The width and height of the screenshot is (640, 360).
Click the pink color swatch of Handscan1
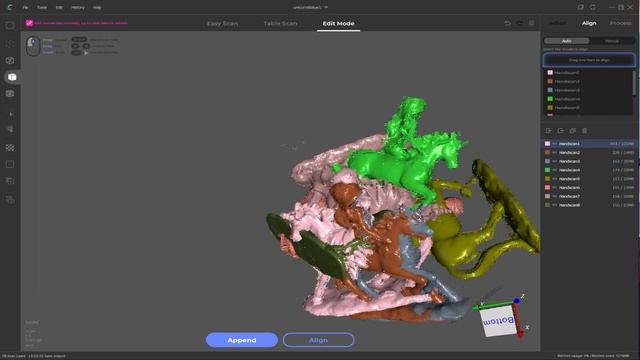547,144
